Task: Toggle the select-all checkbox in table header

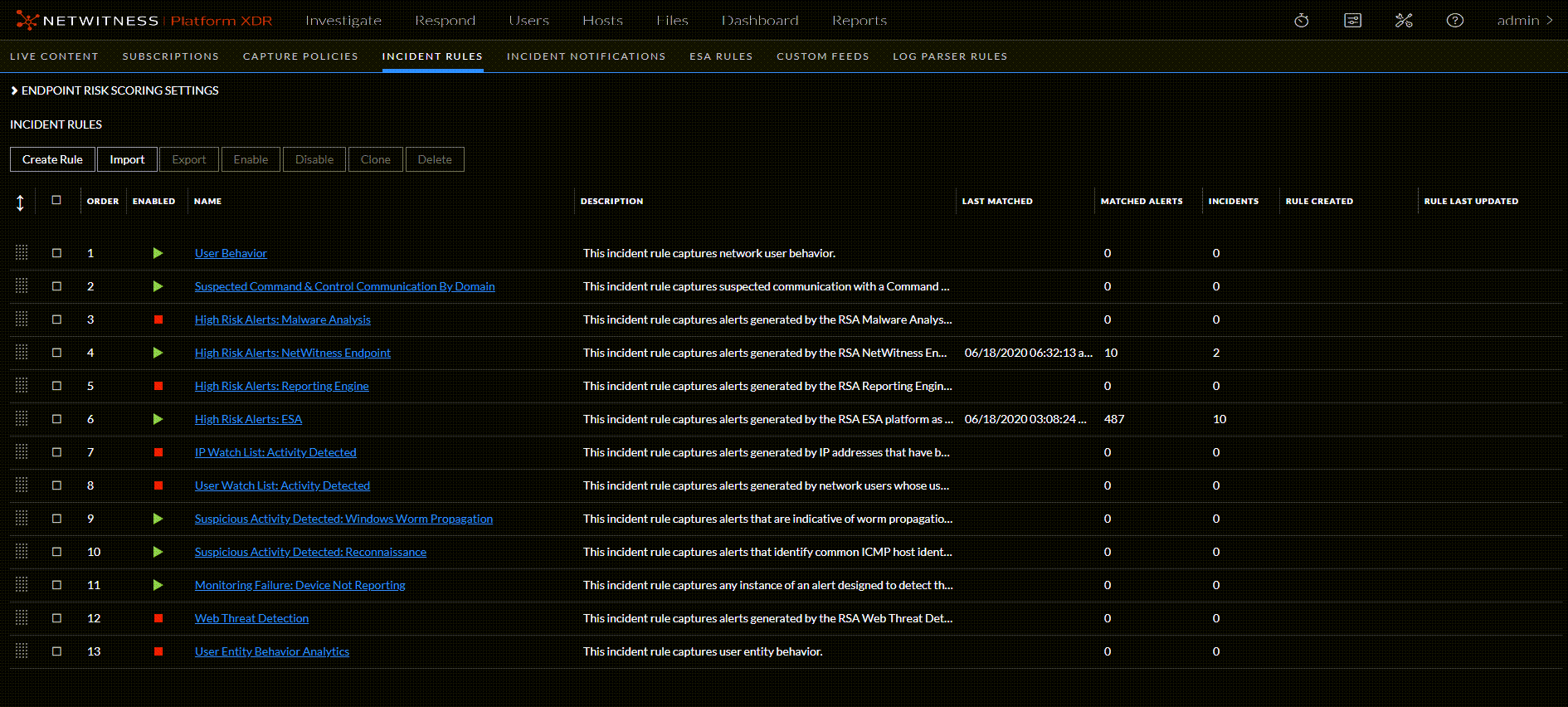Action: coord(56,200)
